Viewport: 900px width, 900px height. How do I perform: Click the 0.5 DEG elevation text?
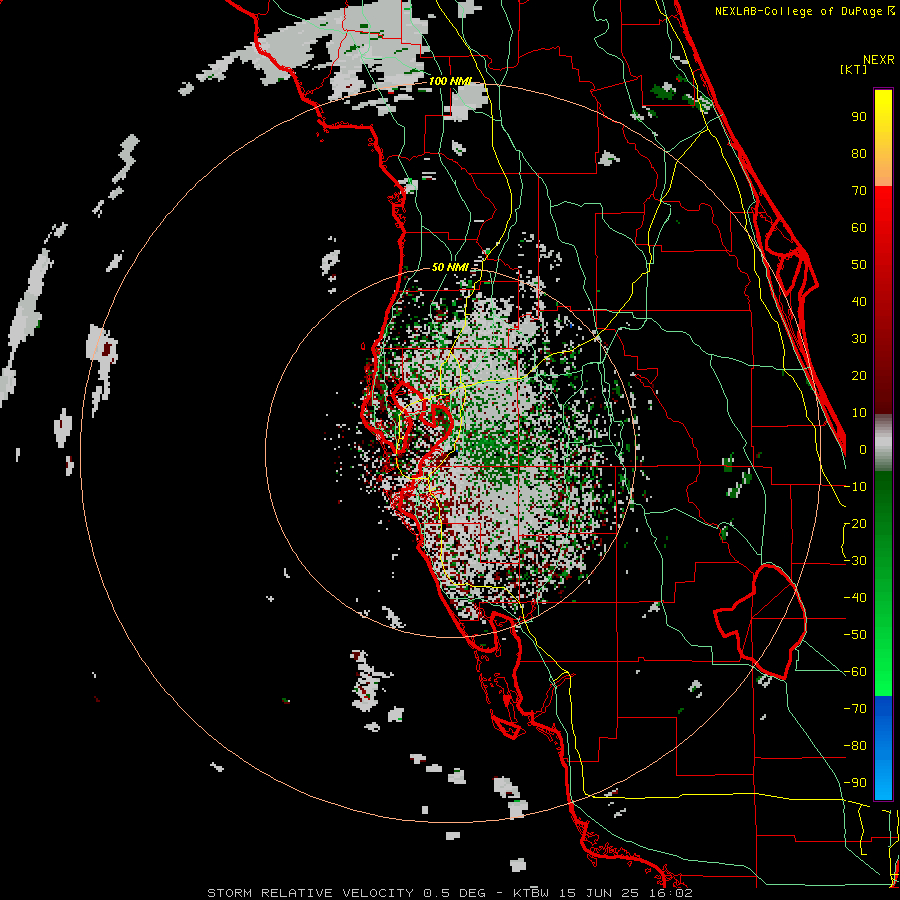coord(455,893)
